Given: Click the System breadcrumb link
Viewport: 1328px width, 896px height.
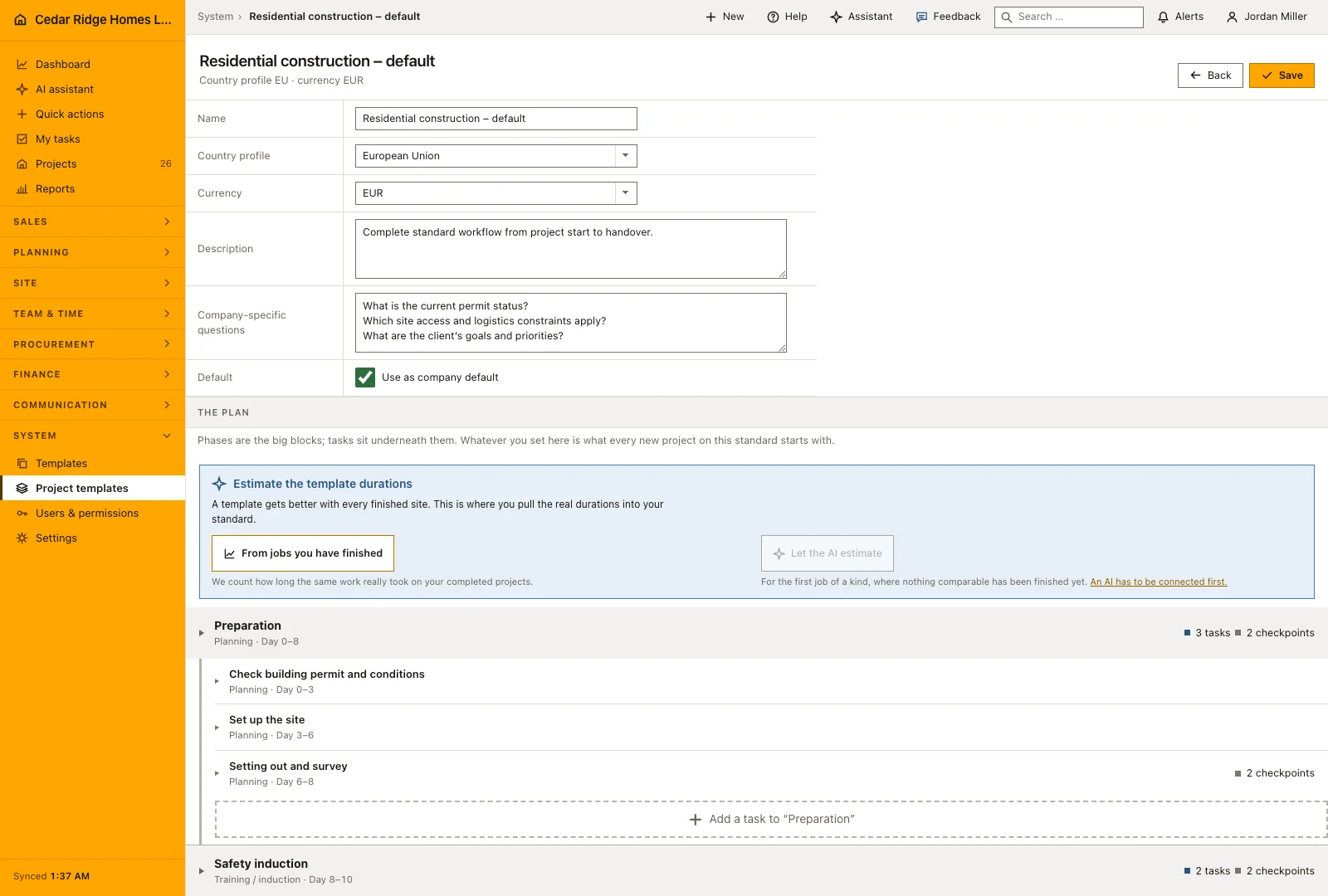Looking at the screenshot, I should click(215, 17).
